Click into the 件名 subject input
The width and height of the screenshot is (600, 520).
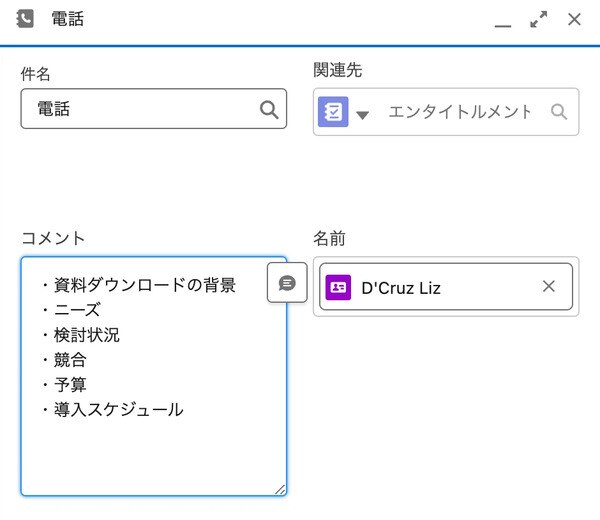[x=154, y=109]
